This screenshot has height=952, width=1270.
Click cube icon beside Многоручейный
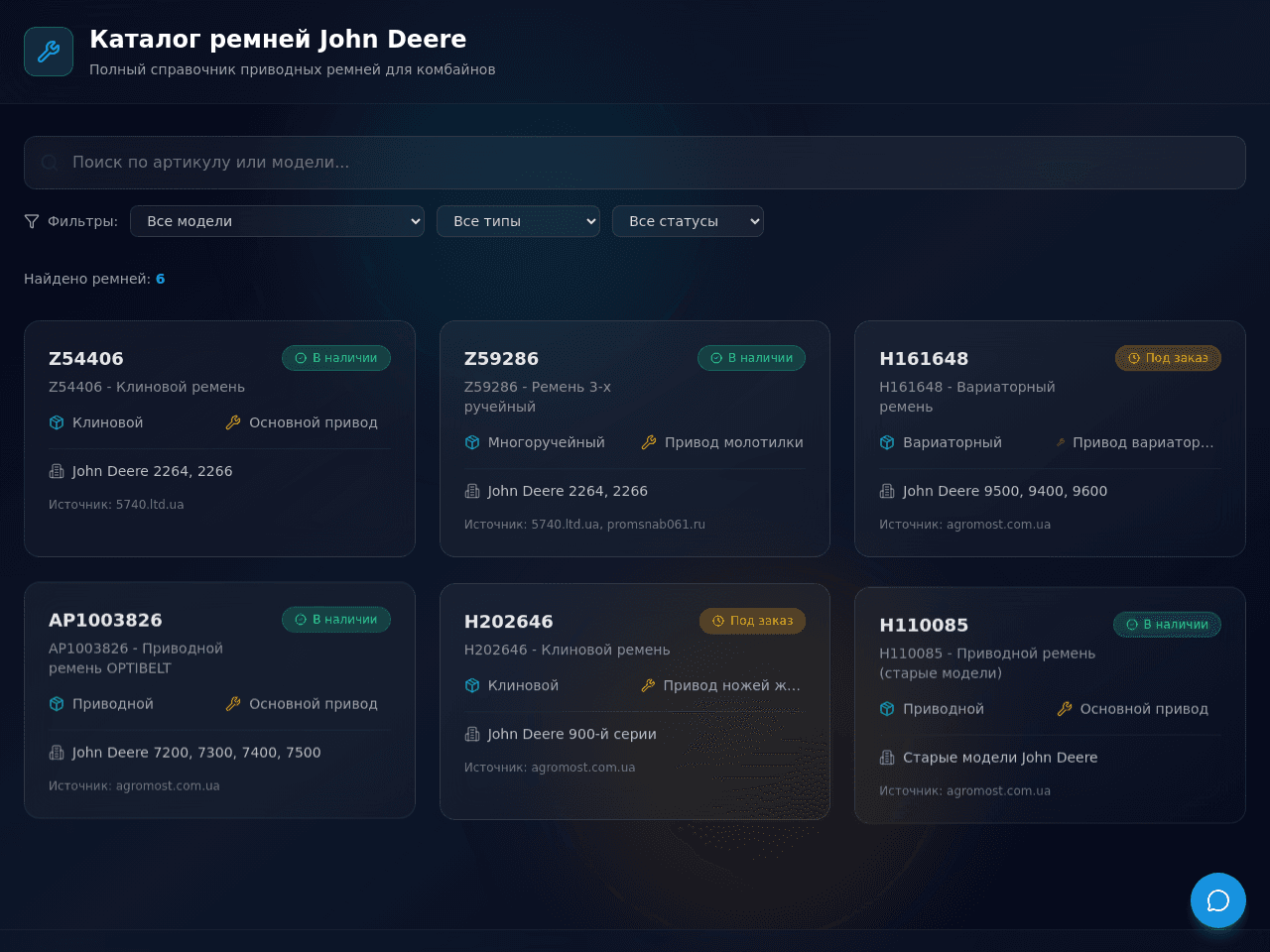point(472,442)
